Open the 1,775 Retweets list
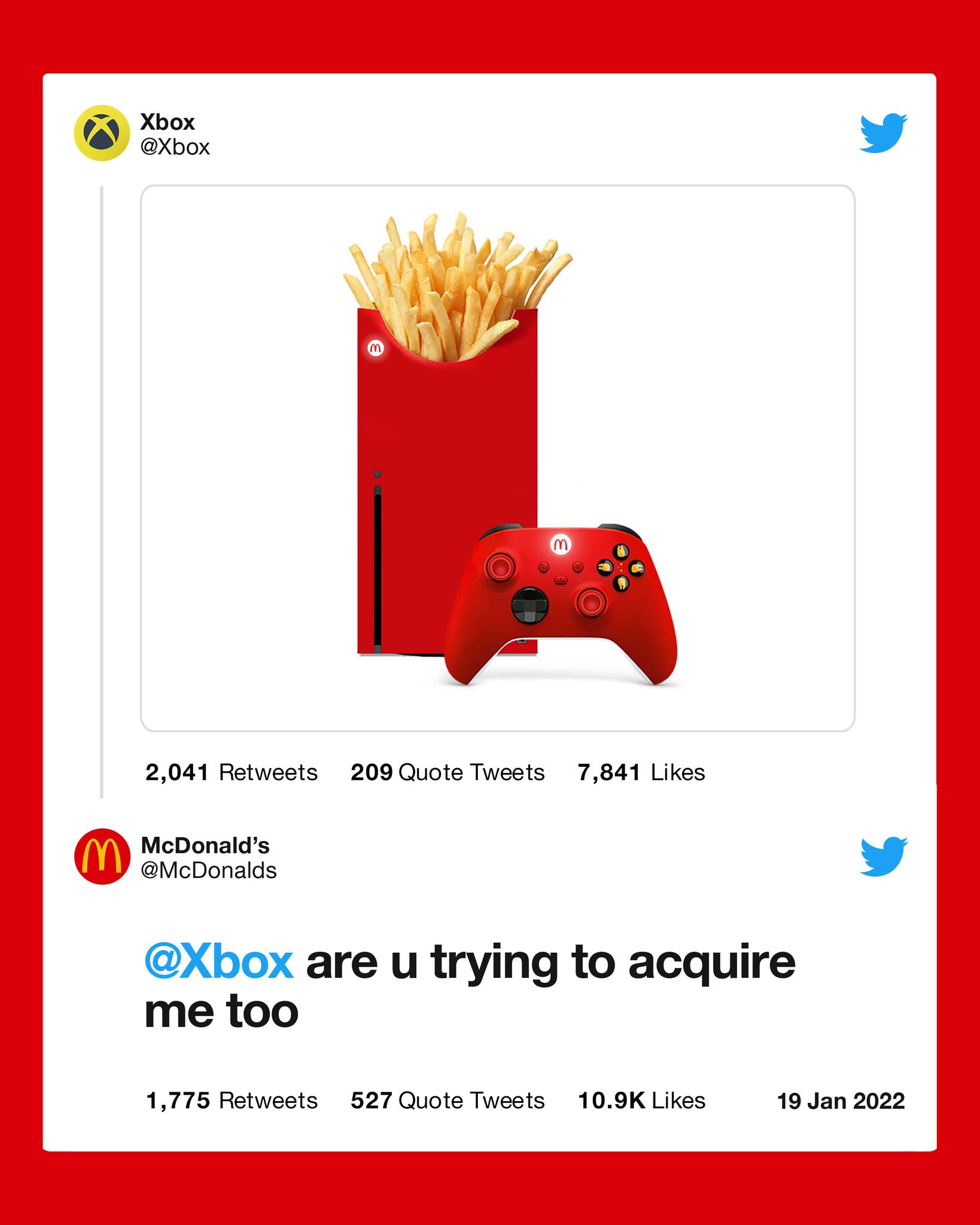This screenshot has height=1225, width=980. tap(232, 1101)
